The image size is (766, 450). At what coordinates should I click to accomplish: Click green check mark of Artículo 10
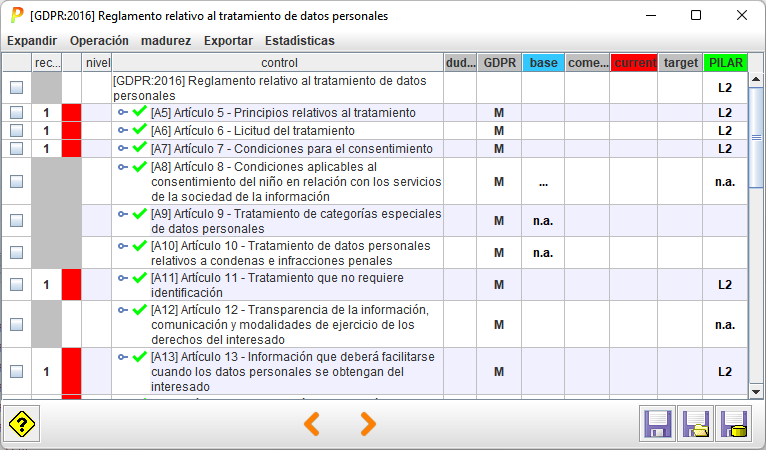(140, 245)
